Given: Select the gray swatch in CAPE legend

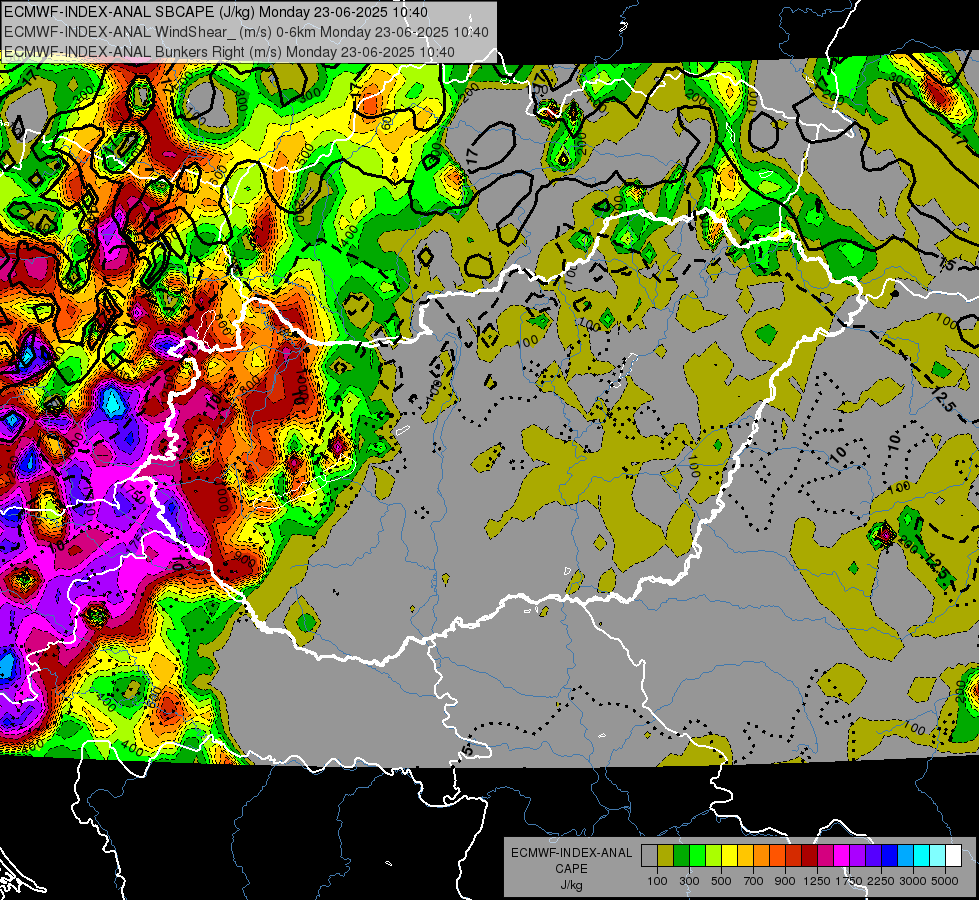Looking at the screenshot, I should [649, 856].
